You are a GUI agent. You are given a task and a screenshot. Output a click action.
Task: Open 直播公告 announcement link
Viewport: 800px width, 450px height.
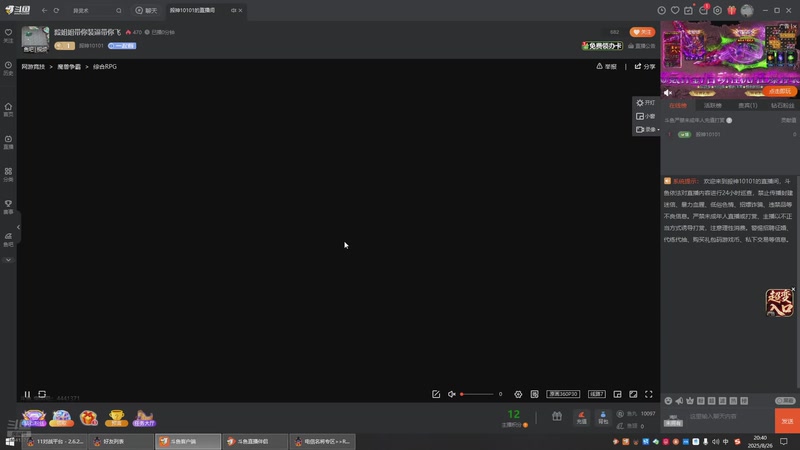641,46
